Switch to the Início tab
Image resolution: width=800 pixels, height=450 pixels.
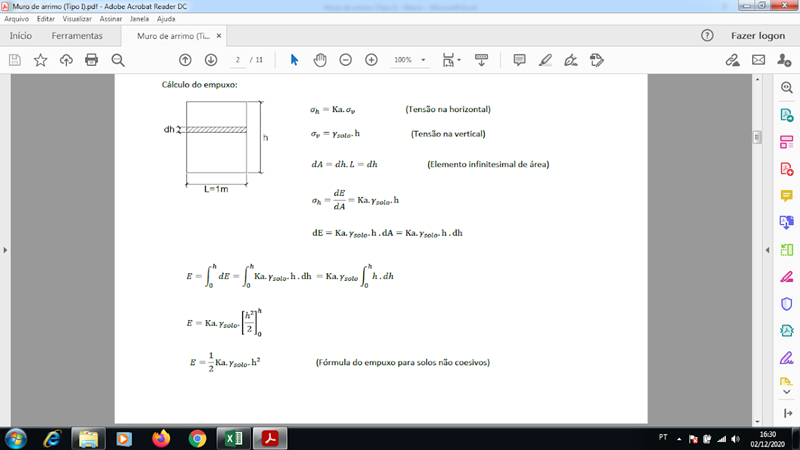(x=20, y=36)
